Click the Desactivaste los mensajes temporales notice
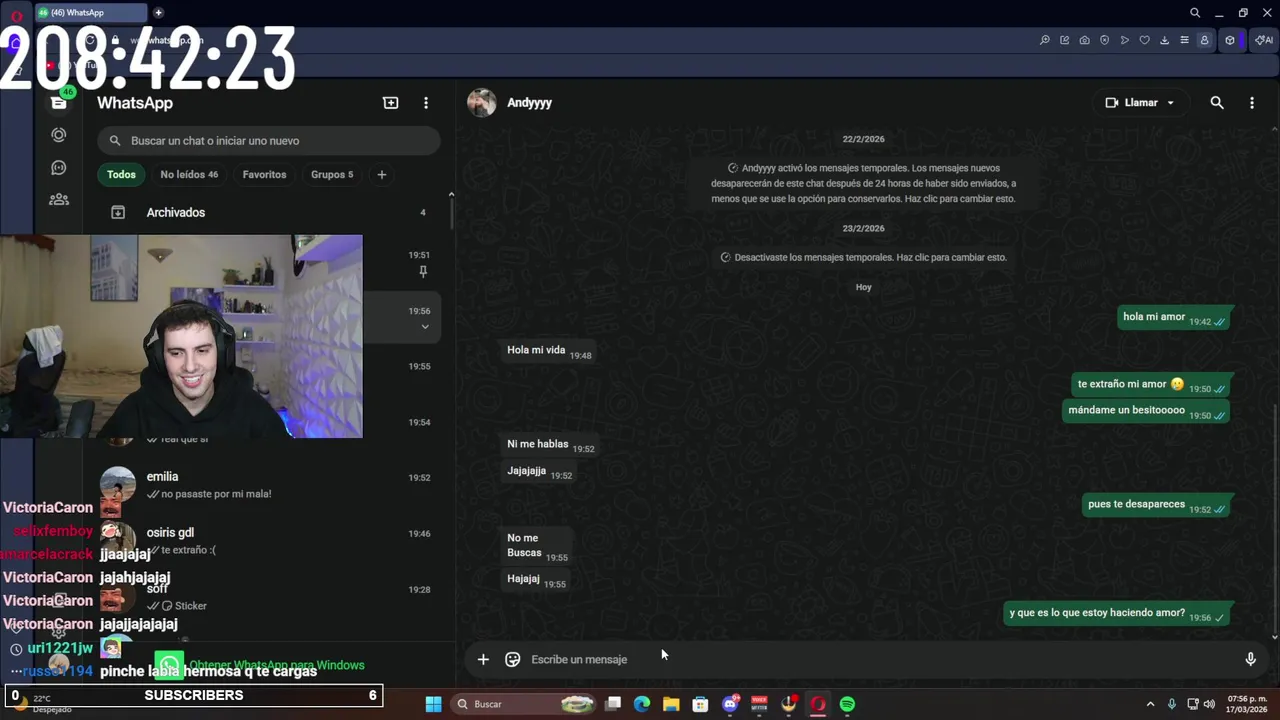This screenshot has width=1280, height=720. [x=864, y=257]
